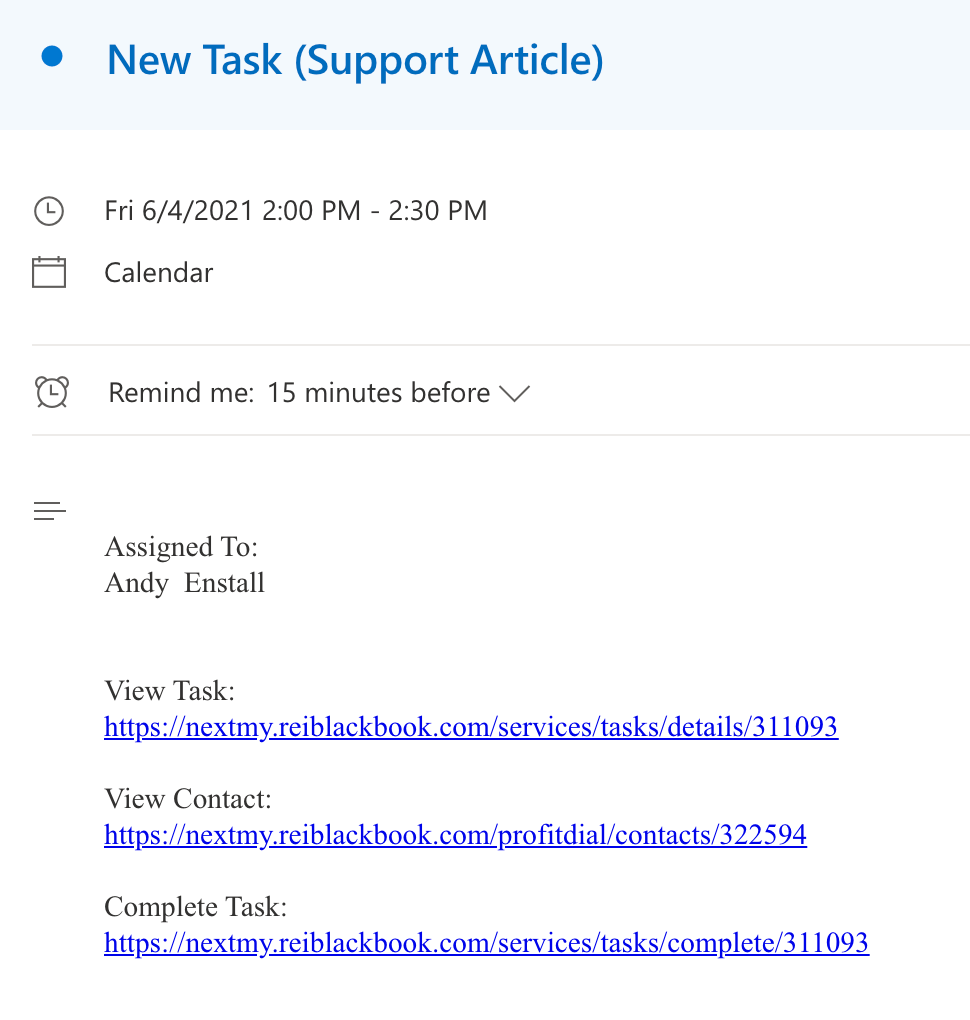Click the Assigned To text

pos(182,548)
